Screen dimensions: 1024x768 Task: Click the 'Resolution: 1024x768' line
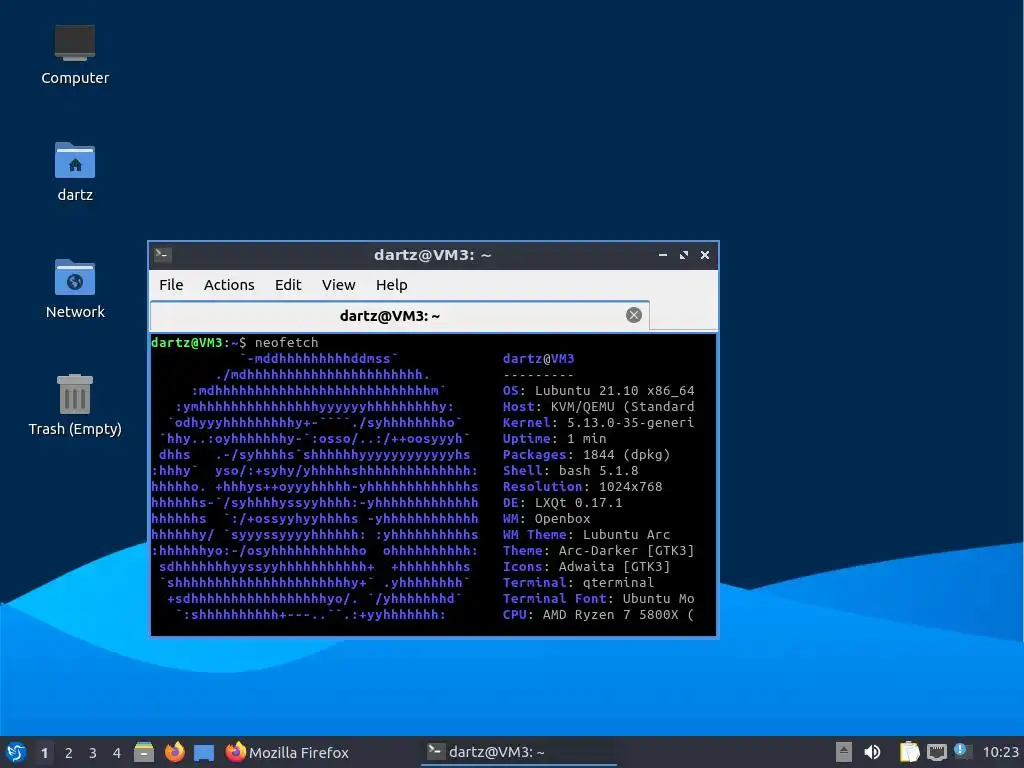point(583,487)
